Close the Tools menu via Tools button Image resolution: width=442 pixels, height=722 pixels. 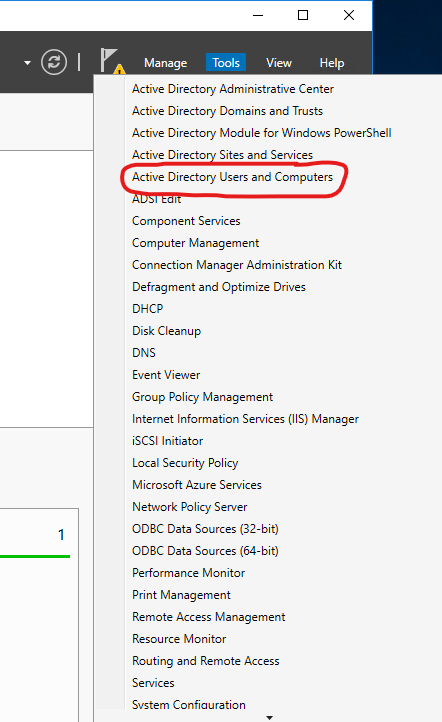(226, 63)
